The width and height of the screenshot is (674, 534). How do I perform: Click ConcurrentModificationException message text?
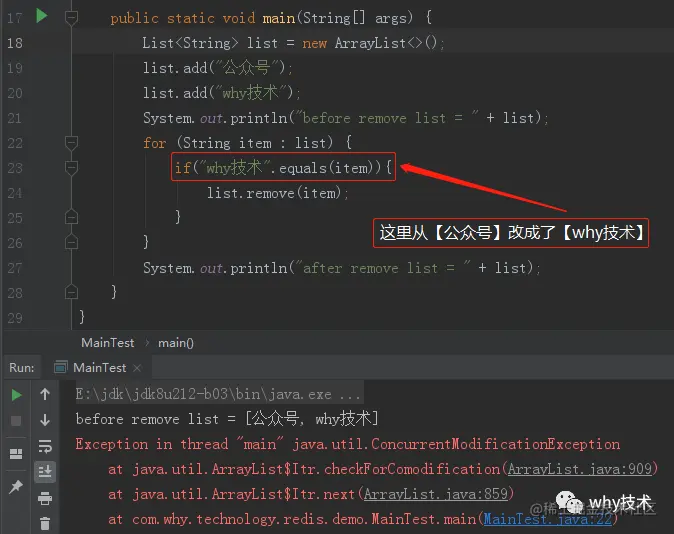tap(348, 444)
